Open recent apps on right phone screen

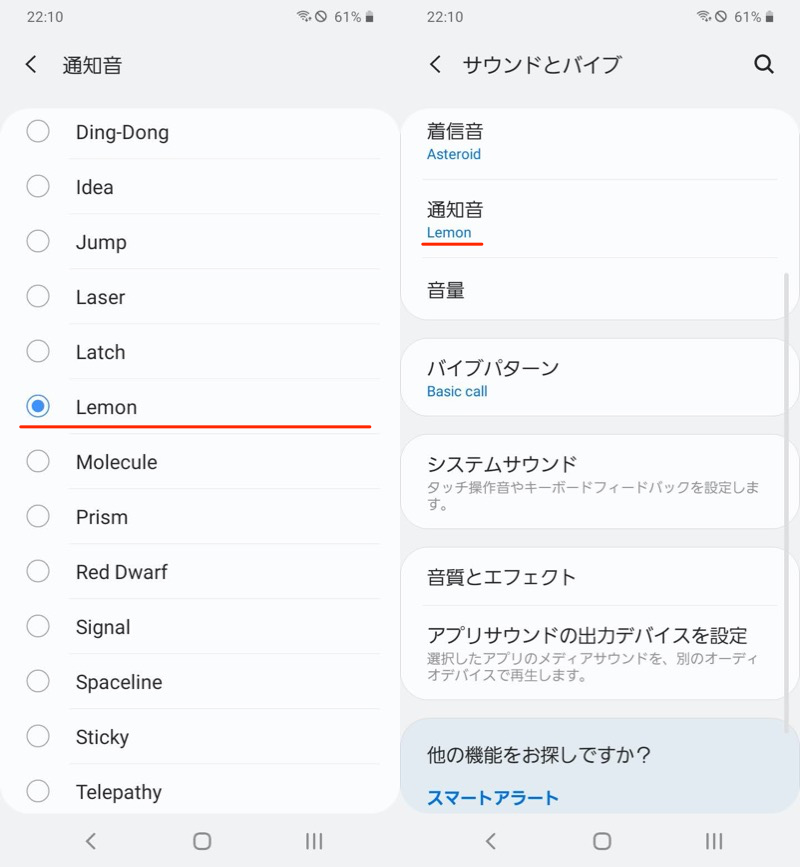tap(713, 841)
